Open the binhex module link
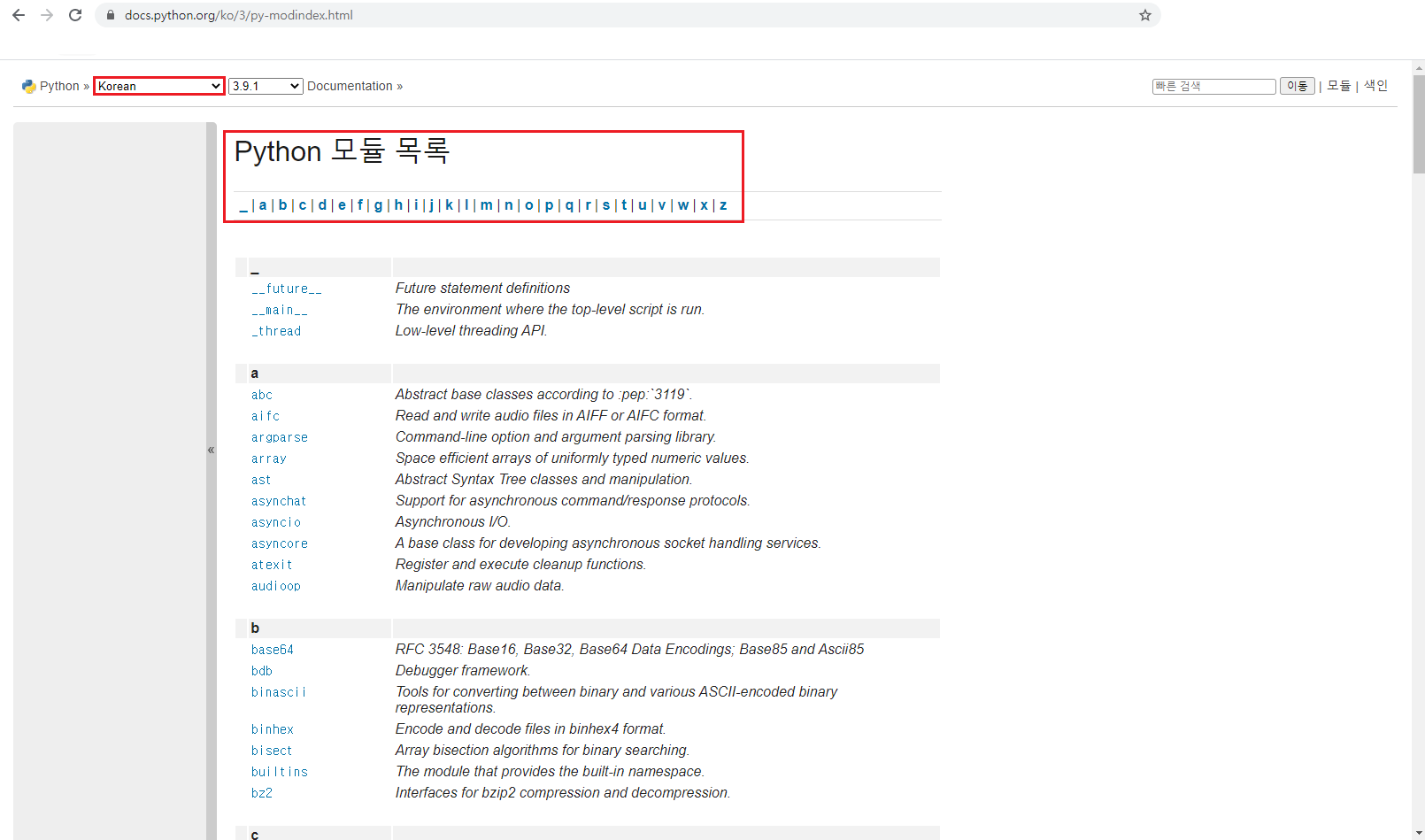The image size is (1425, 840). (x=273, y=729)
